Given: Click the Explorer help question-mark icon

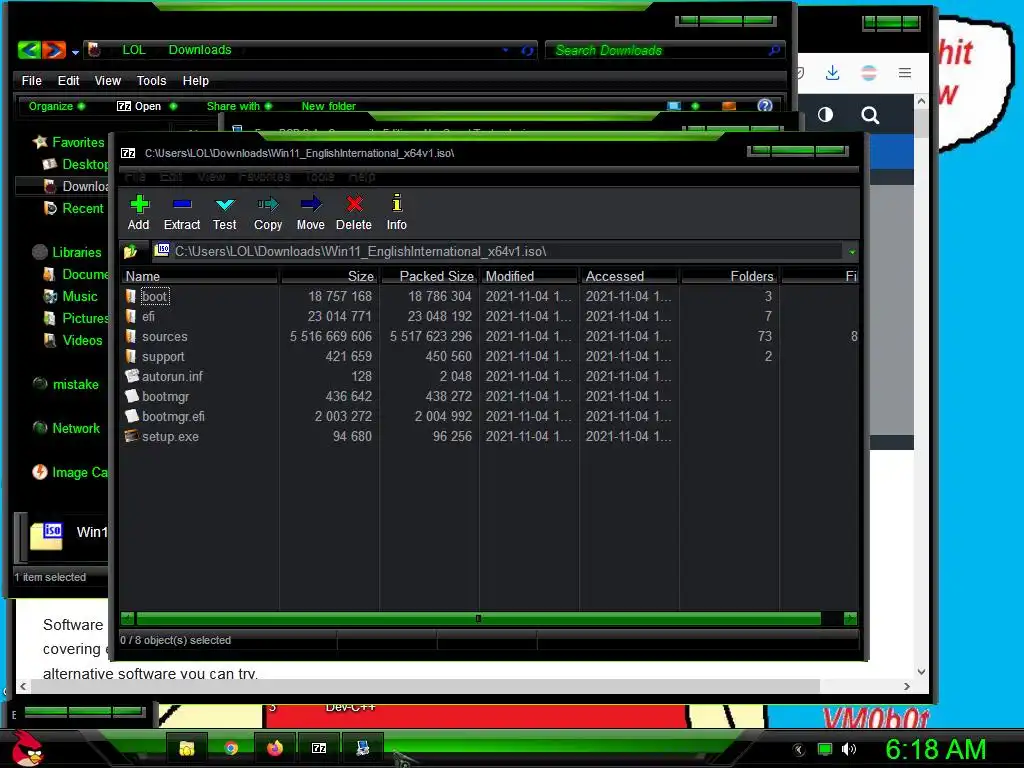Looking at the screenshot, I should click(765, 106).
